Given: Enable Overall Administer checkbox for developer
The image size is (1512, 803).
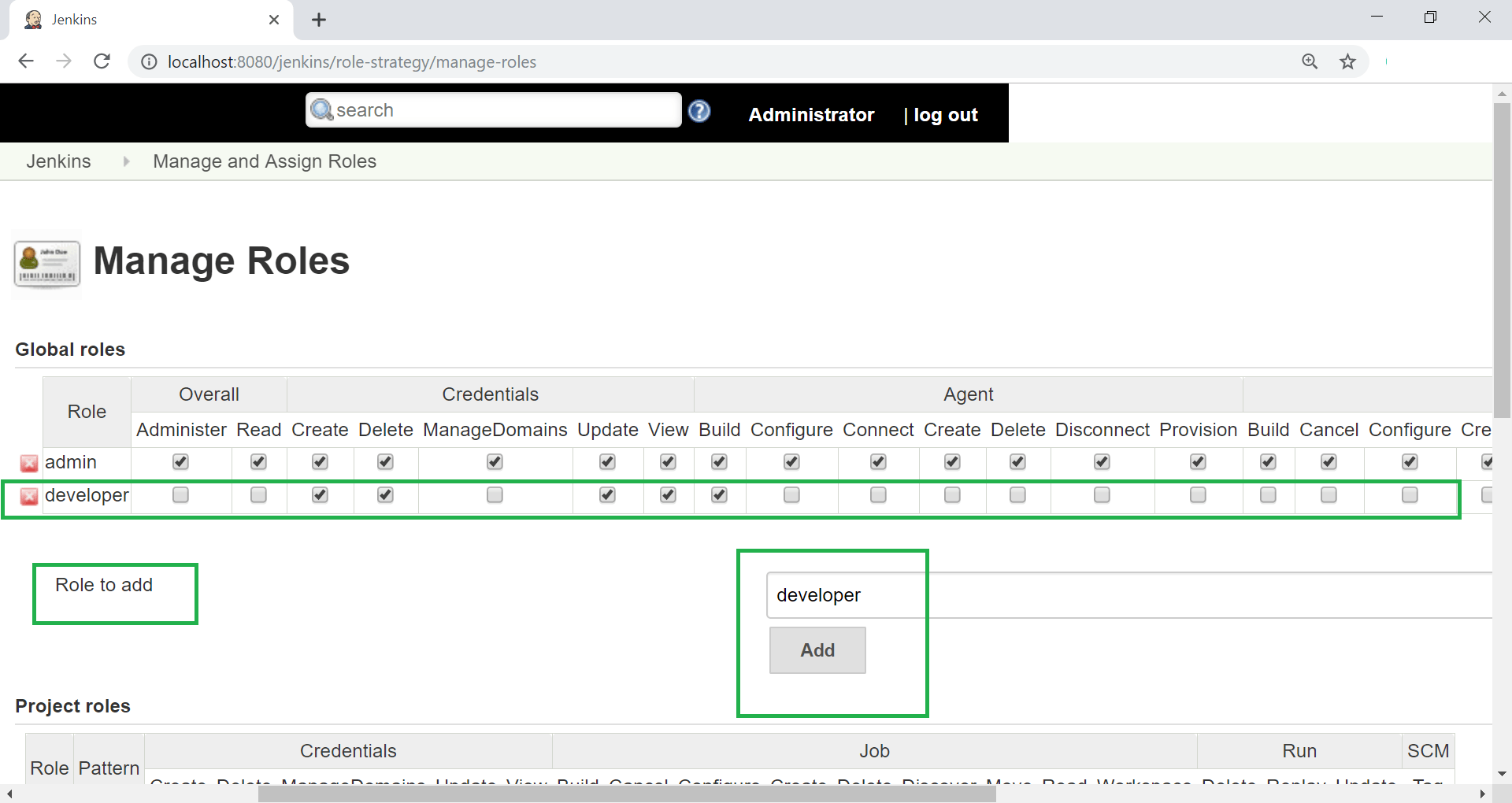Looking at the screenshot, I should [x=180, y=494].
